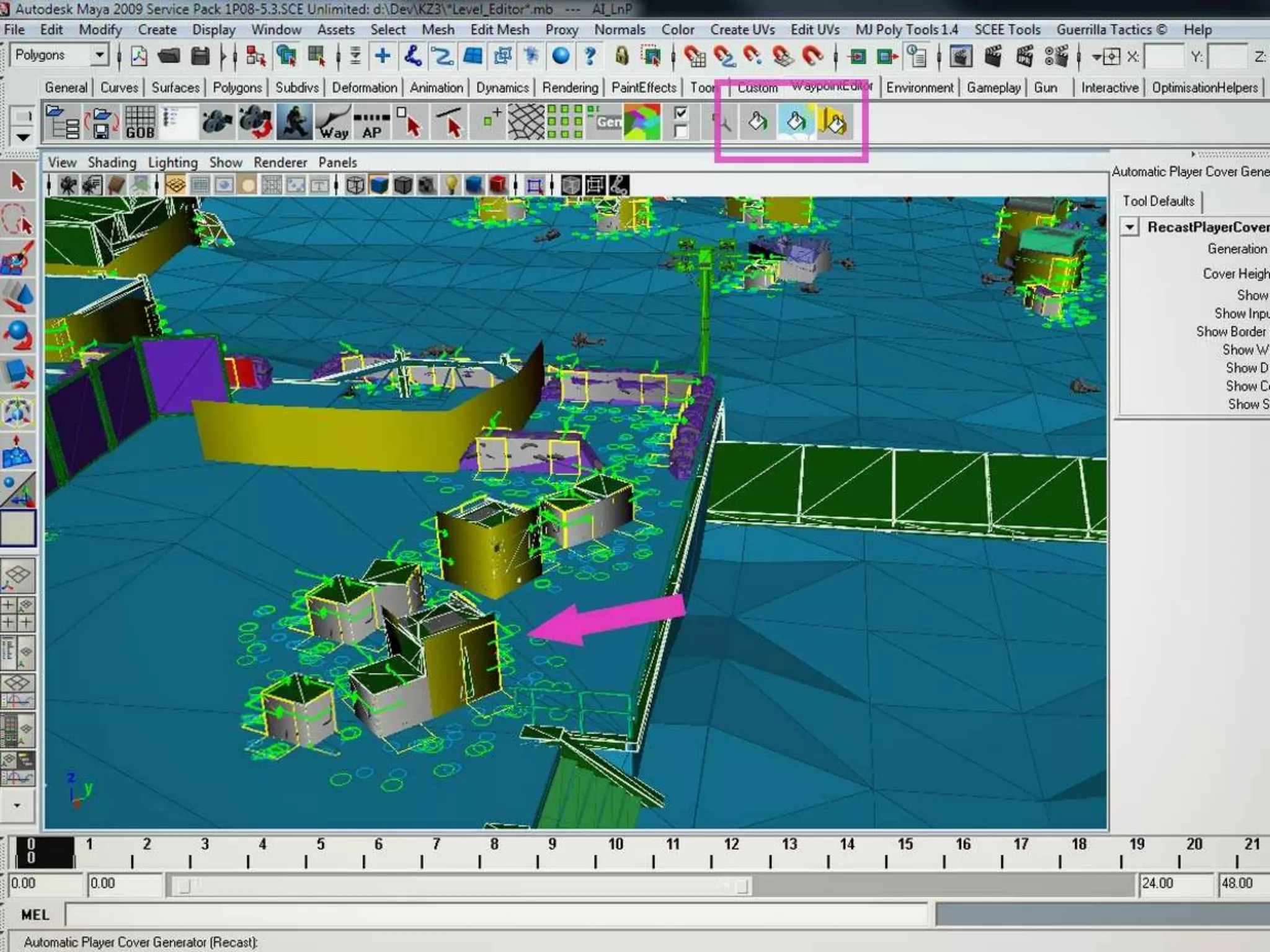Open the shelf options down arrow

23,137
